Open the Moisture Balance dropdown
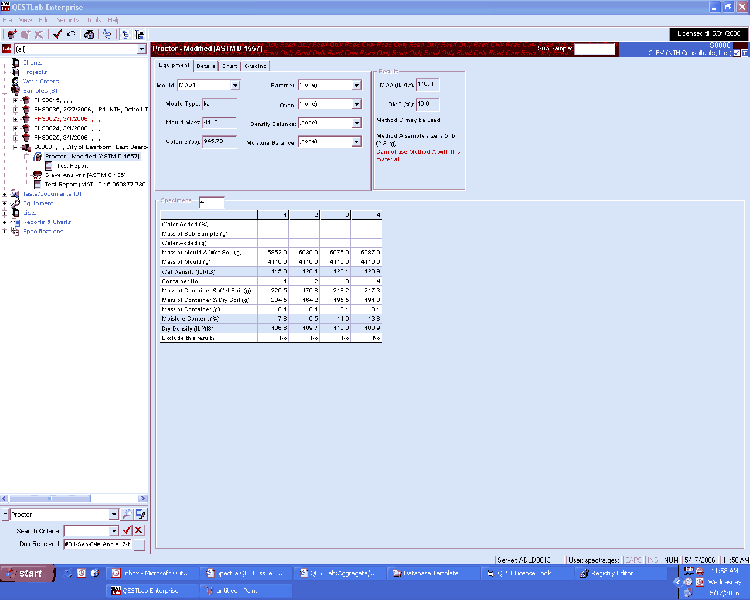The height and width of the screenshot is (600, 750). [x=356, y=142]
